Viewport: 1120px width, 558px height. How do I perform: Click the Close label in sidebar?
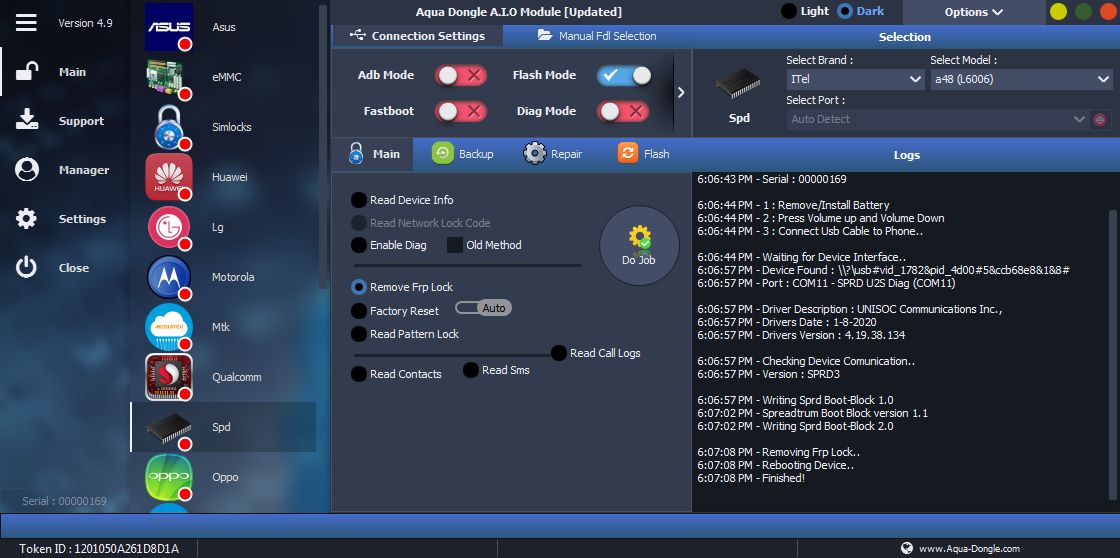(74, 268)
